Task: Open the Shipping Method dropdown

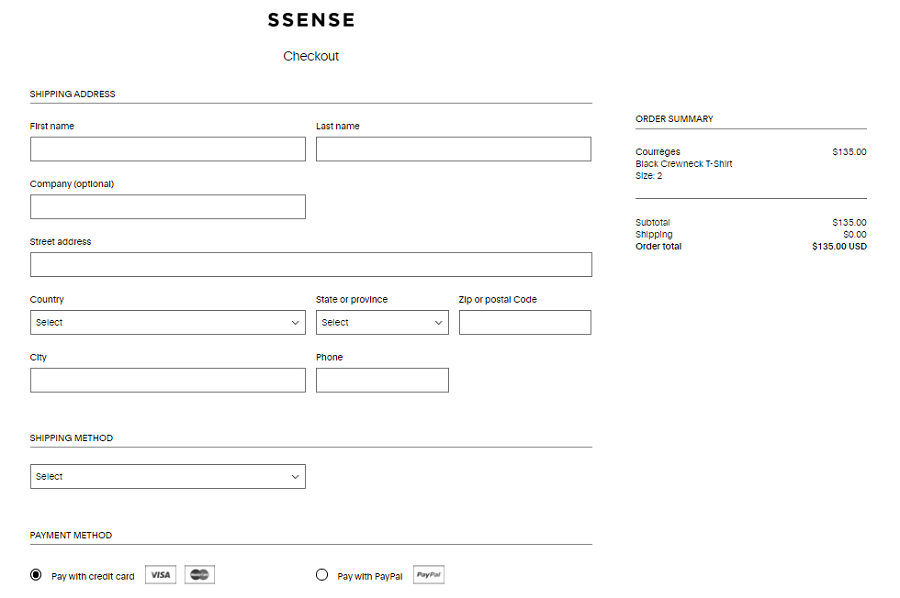Action: tap(168, 477)
